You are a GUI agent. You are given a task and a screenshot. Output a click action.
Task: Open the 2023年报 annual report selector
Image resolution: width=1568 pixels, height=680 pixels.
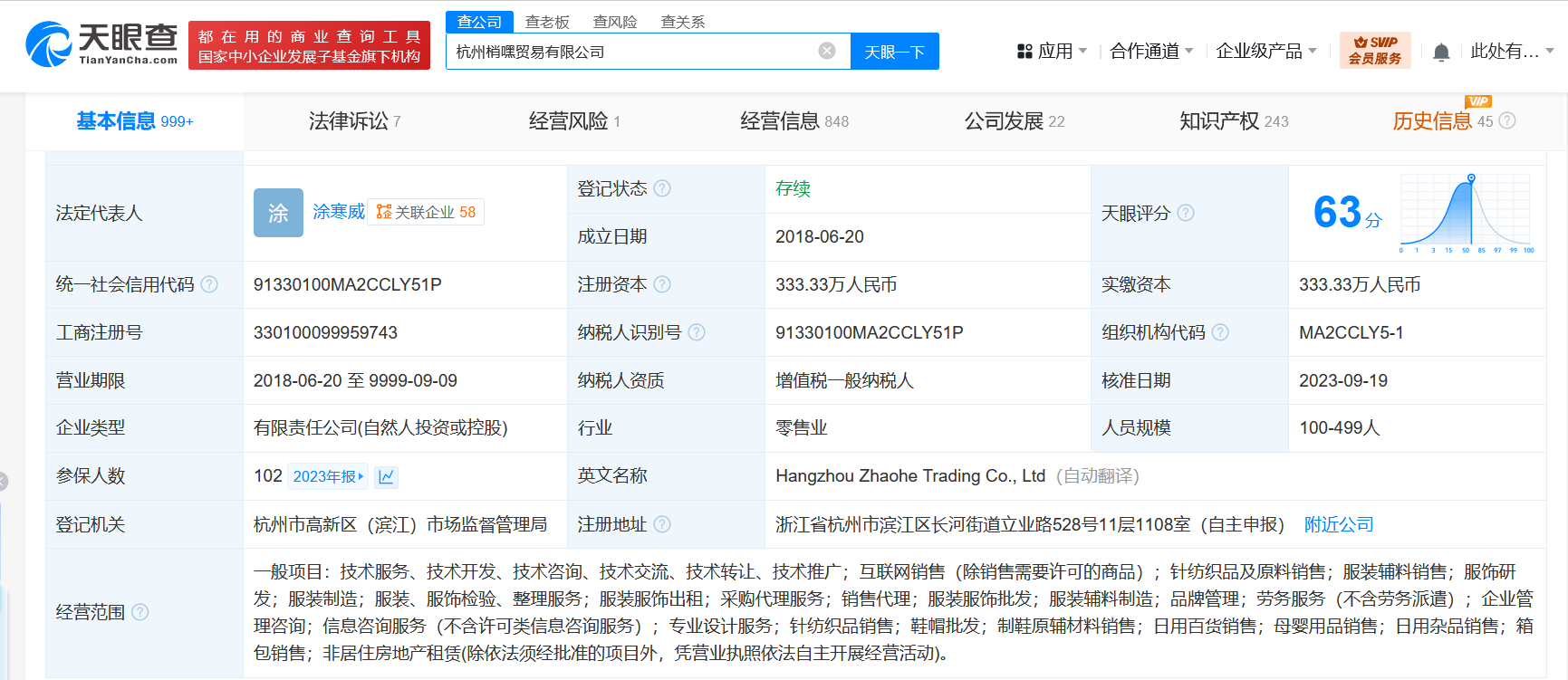click(x=328, y=476)
